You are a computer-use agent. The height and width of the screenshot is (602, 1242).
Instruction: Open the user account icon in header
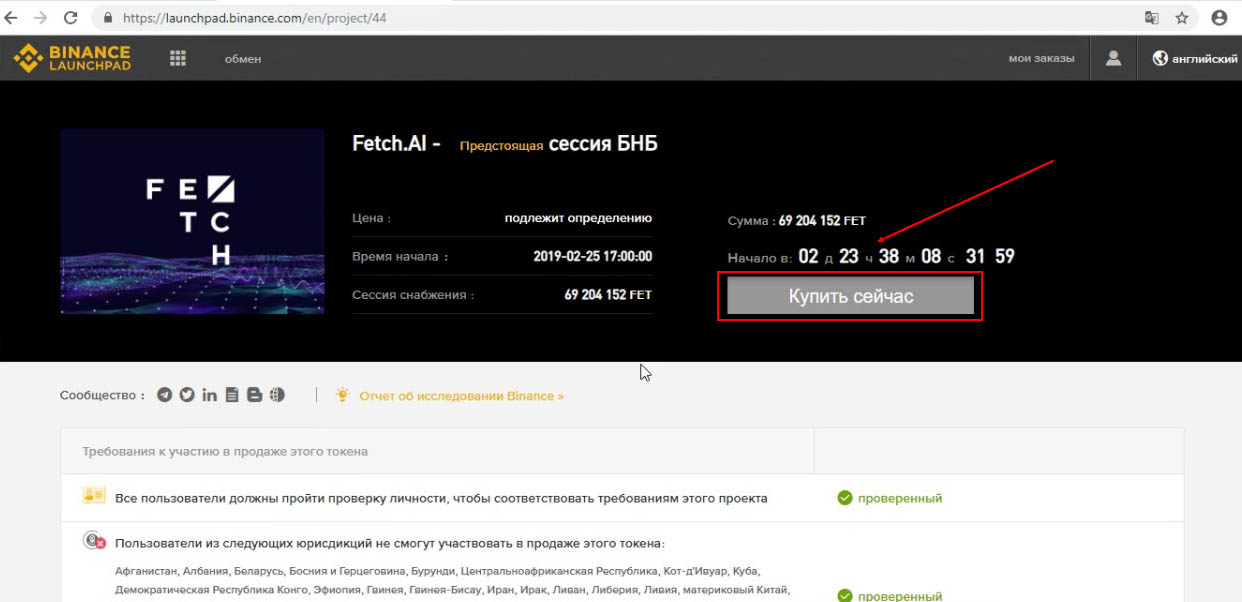pyautogui.click(x=1113, y=58)
